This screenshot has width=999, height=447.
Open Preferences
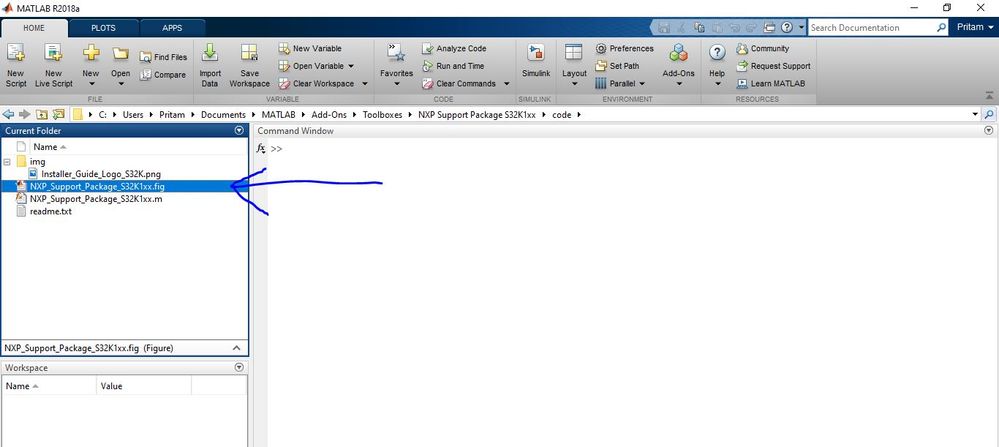tap(624, 48)
